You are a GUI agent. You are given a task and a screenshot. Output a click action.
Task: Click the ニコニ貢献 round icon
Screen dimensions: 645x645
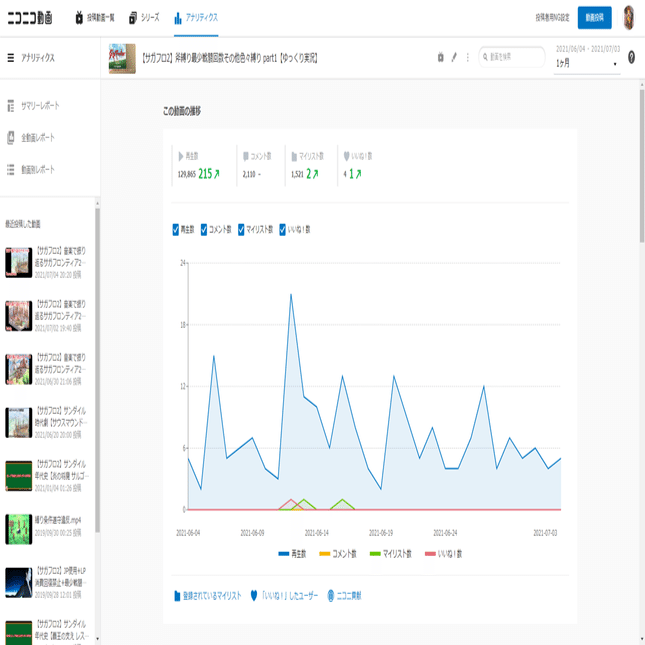[x=331, y=596]
